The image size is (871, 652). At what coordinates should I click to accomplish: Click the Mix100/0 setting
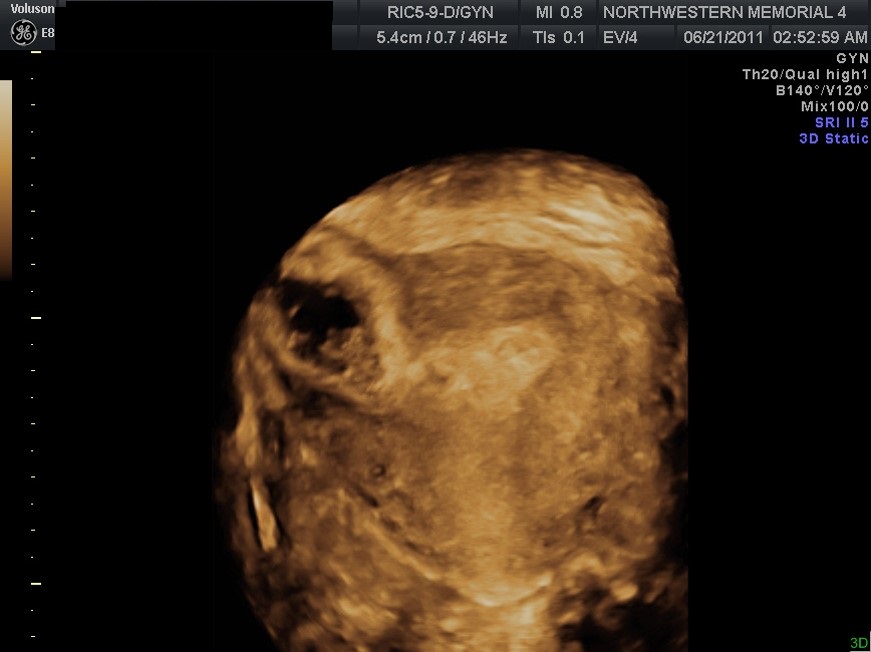tap(834, 107)
